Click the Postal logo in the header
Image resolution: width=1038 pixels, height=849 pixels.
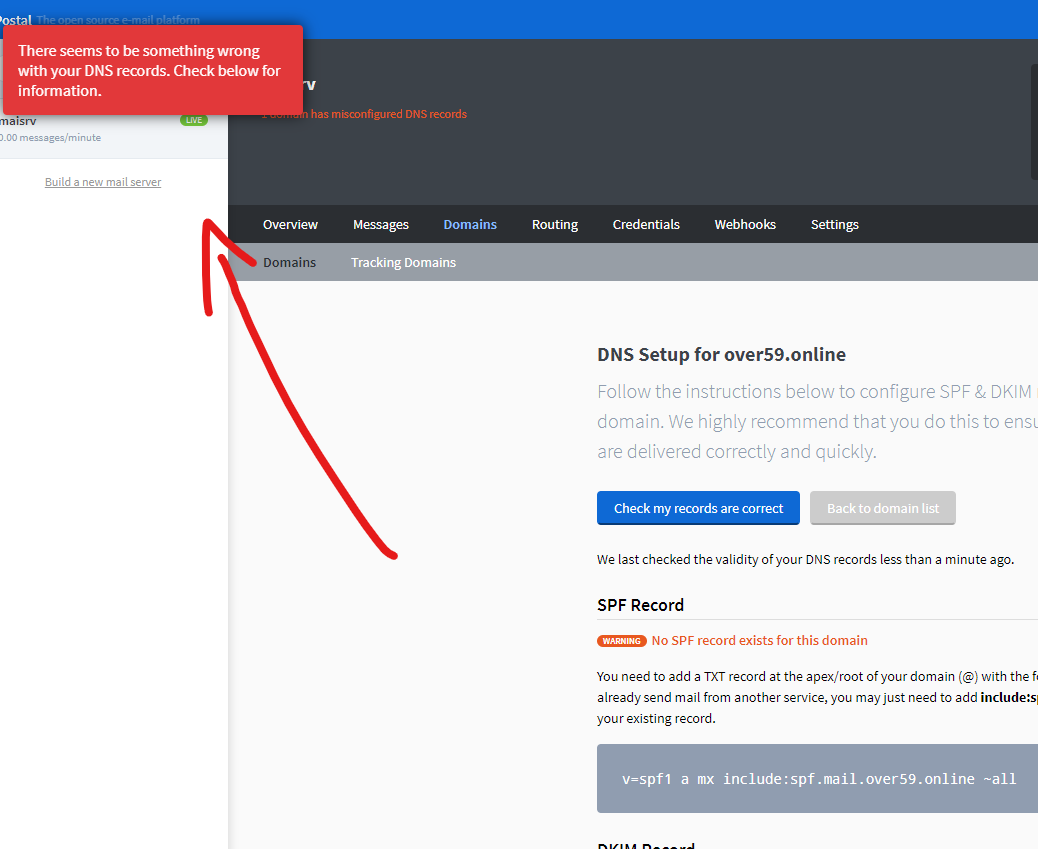[15, 19]
